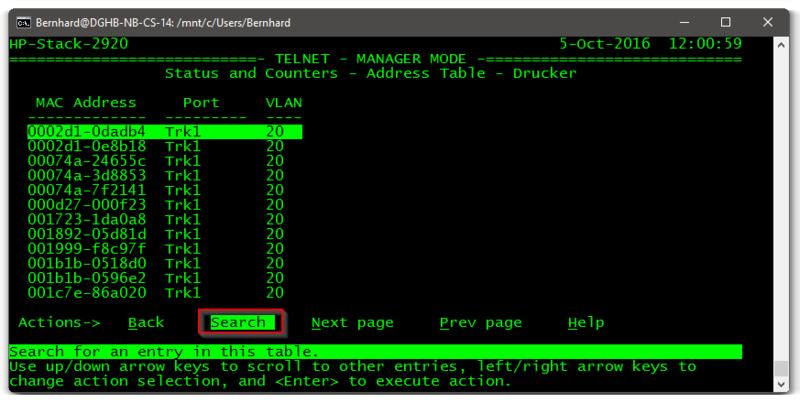Image resolution: width=800 pixels, height=403 pixels.
Task: Select MAC entry 0002d1-0dadb4
Action: [86, 131]
